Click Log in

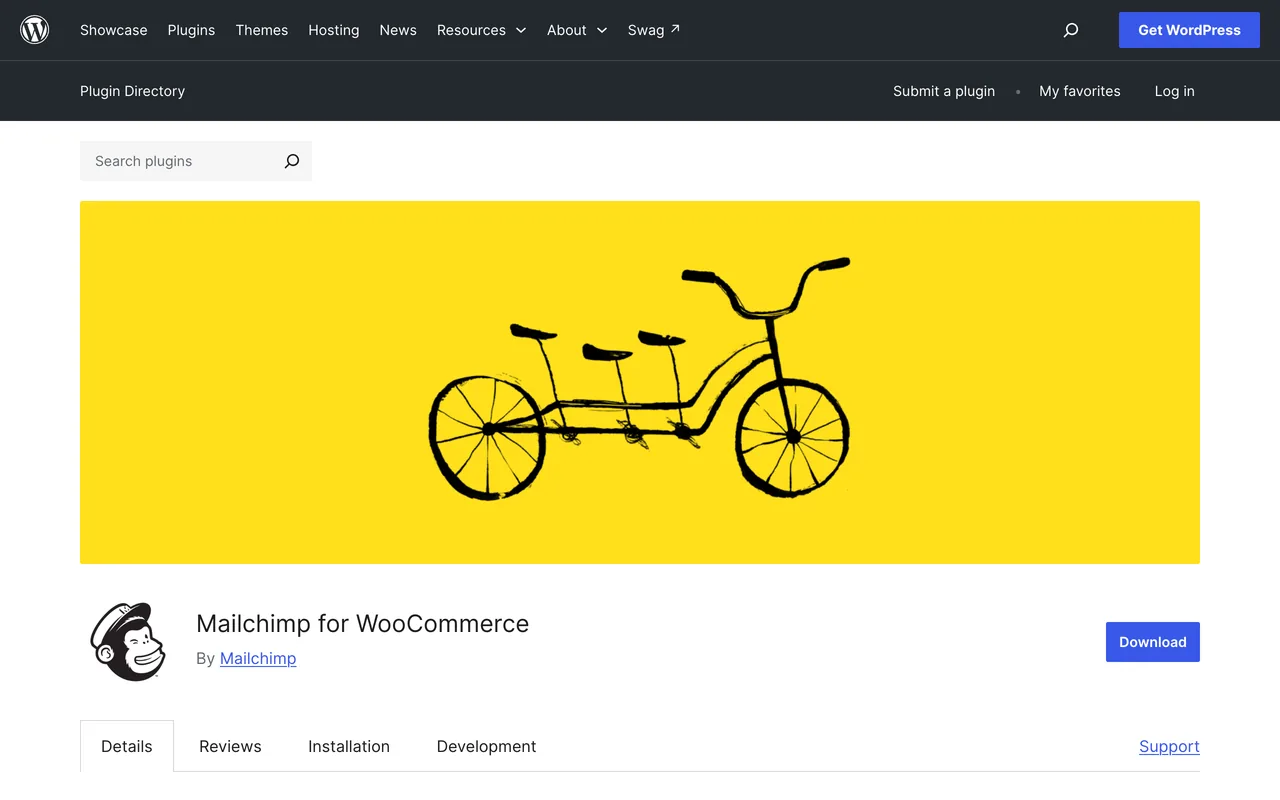pos(1175,91)
